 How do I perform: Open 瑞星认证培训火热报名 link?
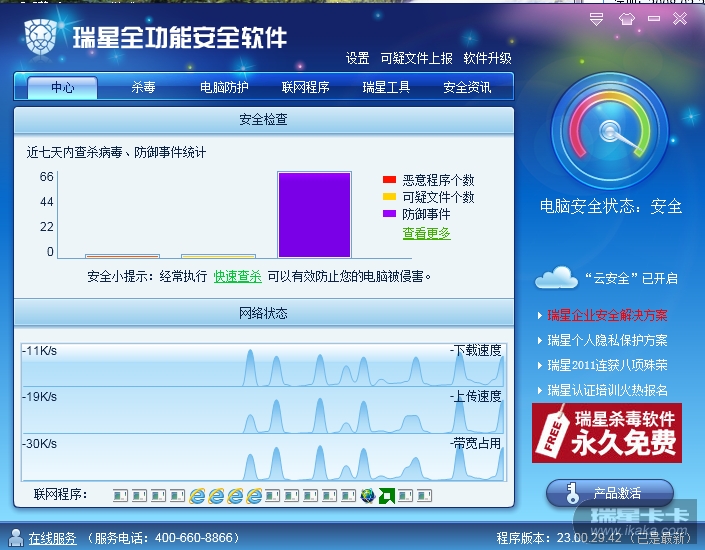[607, 390]
